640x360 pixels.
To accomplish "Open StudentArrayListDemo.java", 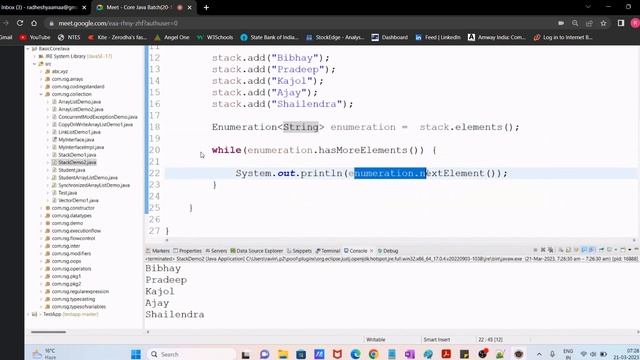I will 88,178.
